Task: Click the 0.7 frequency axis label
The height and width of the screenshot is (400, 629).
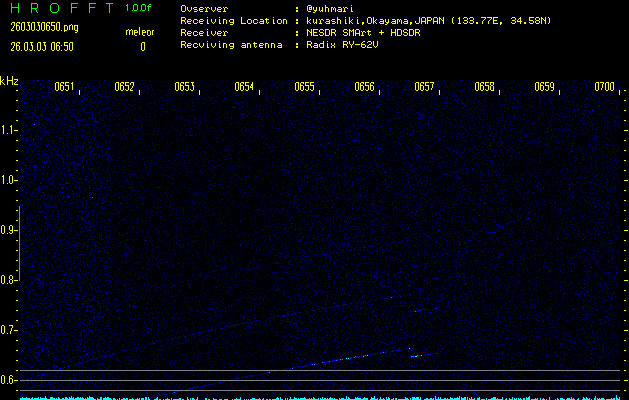Action: tap(9, 330)
